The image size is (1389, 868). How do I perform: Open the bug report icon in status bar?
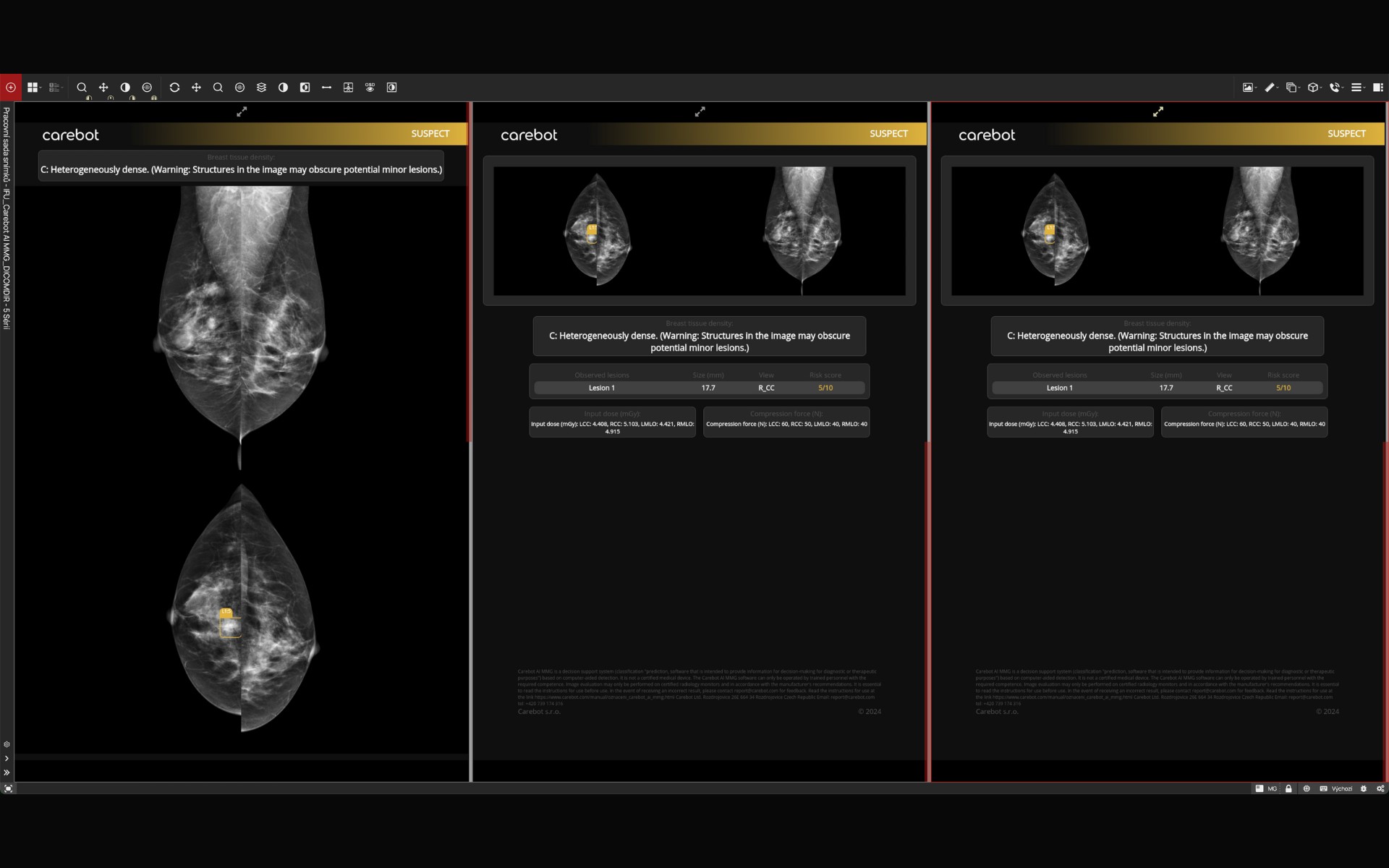click(x=1364, y=788)
